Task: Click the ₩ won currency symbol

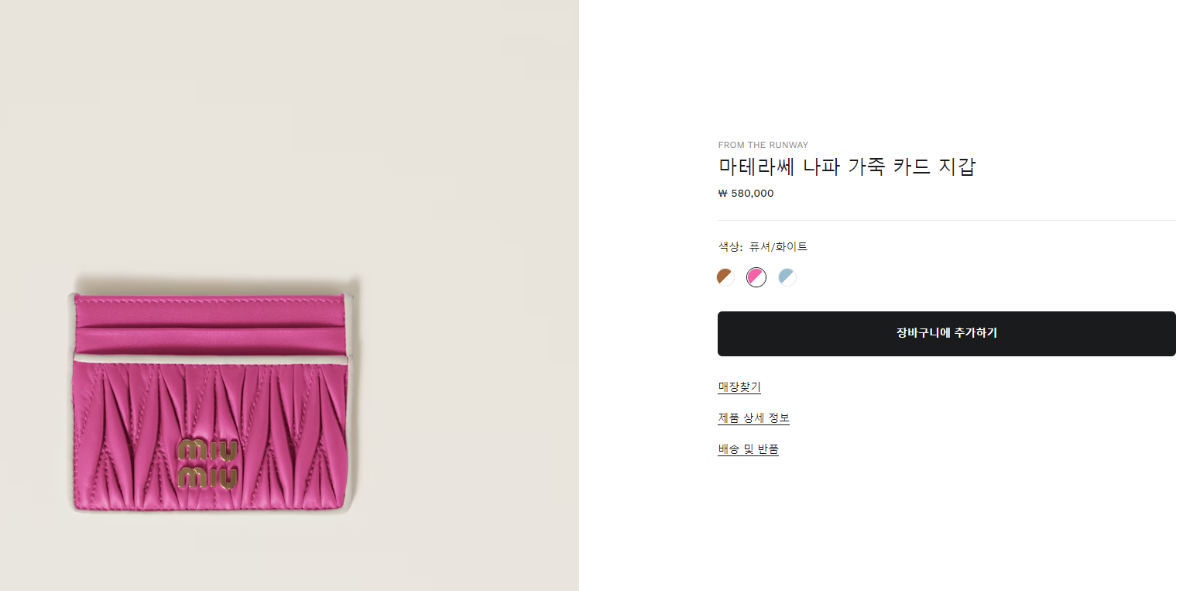Action: tap(723, 194)
